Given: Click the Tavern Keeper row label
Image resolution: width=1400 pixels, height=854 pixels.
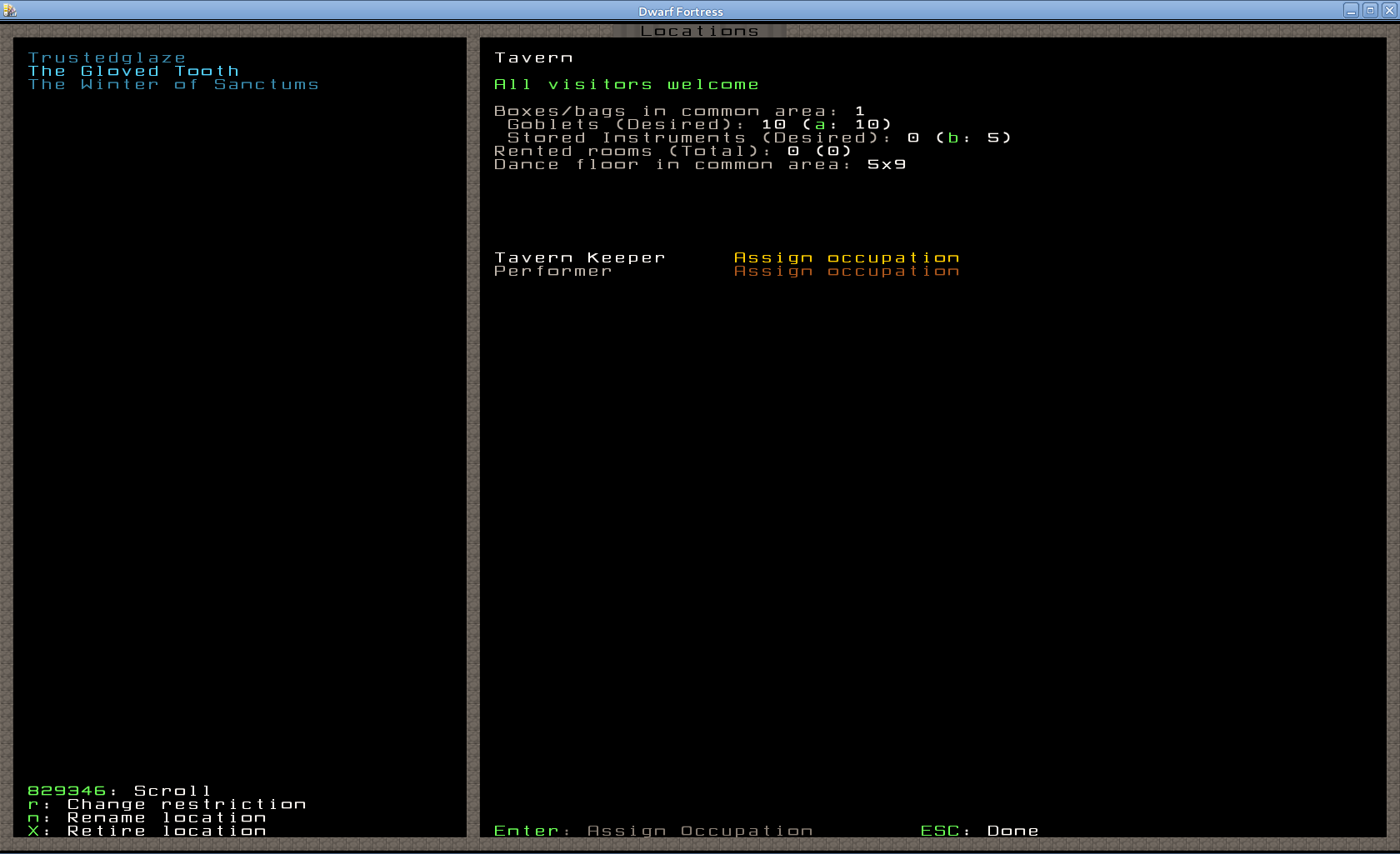Looking at the screenshot, I should (579, 258).
